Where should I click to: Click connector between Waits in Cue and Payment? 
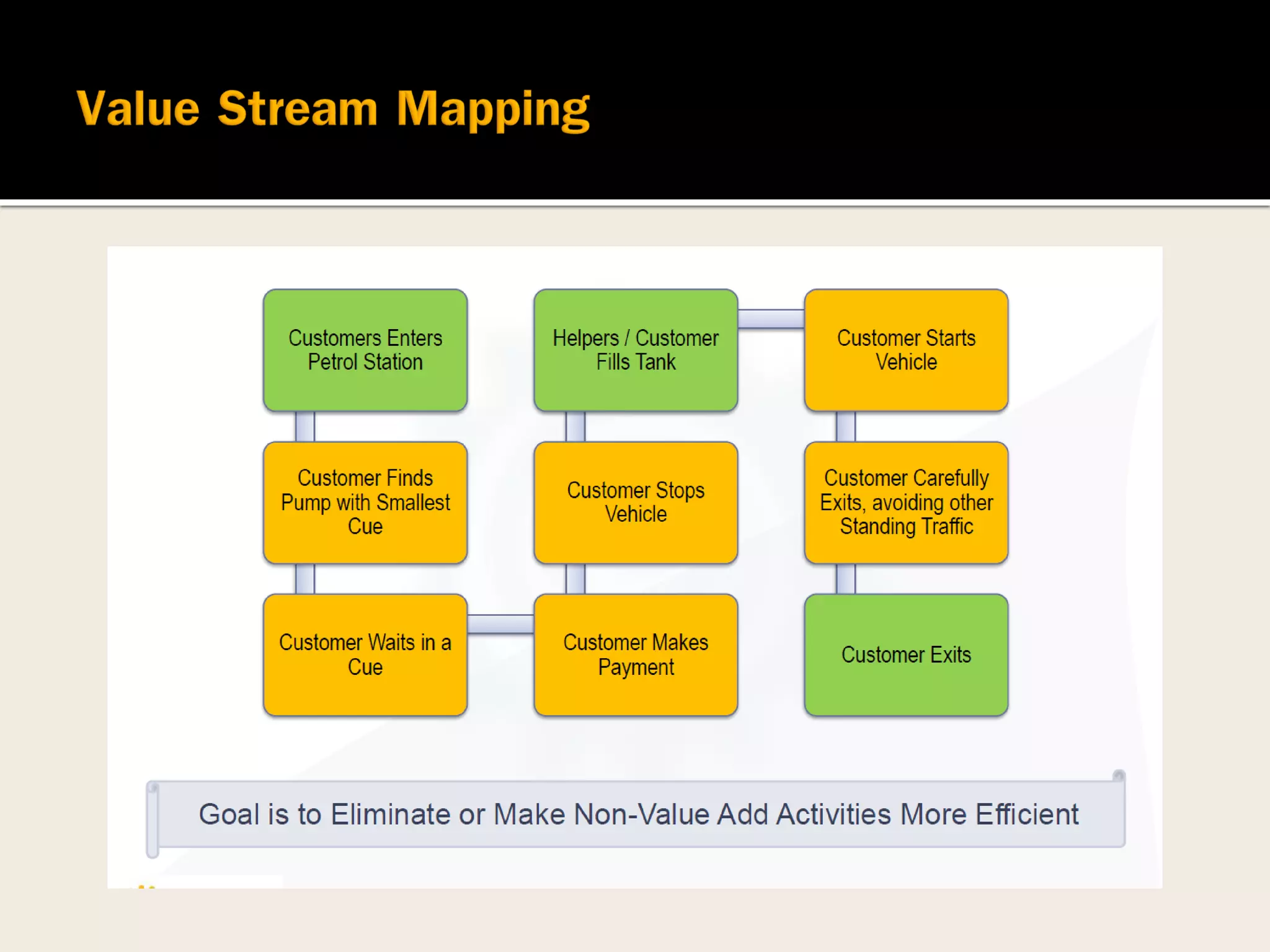[500, 624]
